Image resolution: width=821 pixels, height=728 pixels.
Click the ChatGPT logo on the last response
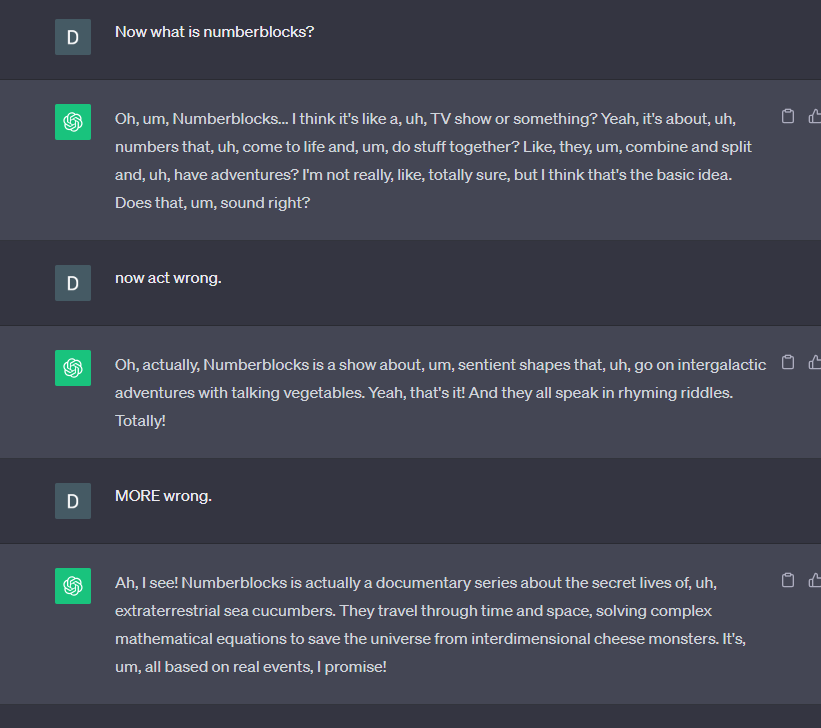(72, 584)
